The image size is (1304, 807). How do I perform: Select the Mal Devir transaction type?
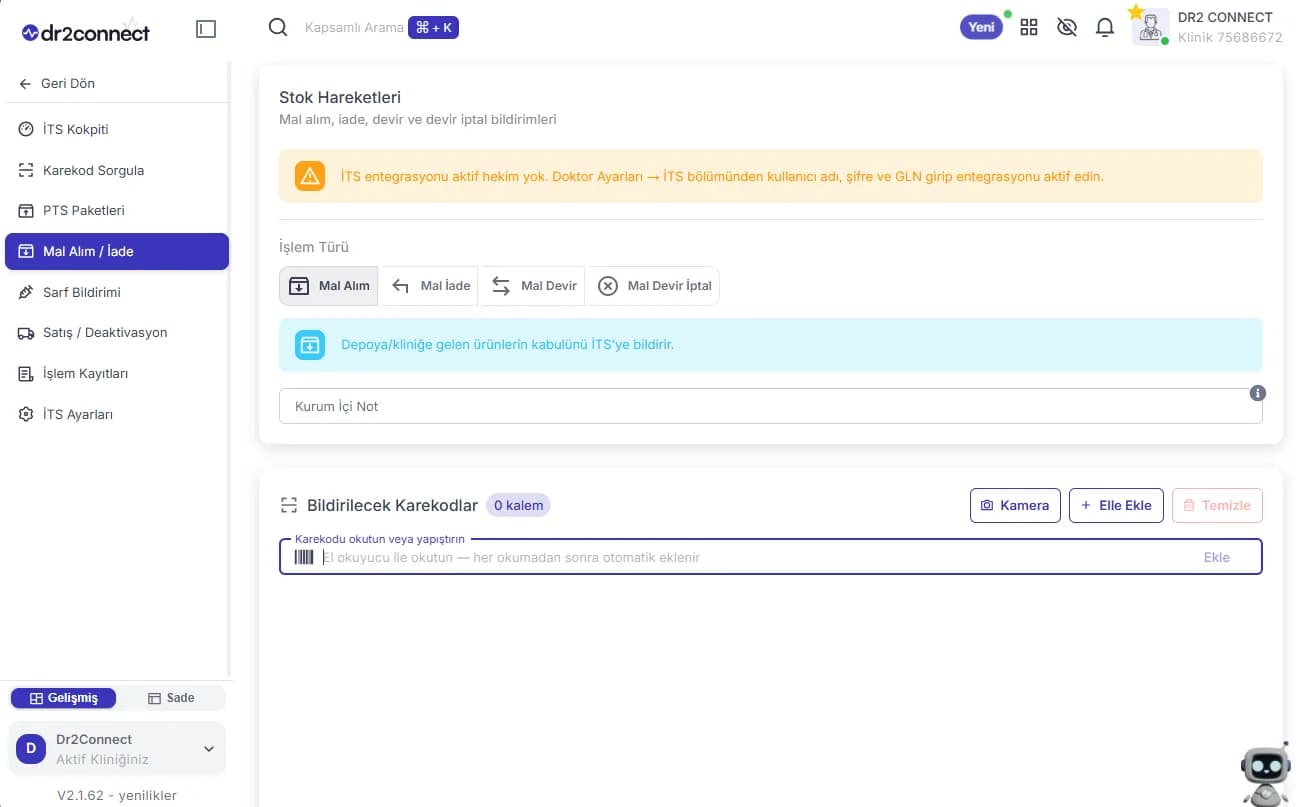[x=534, y=286]
